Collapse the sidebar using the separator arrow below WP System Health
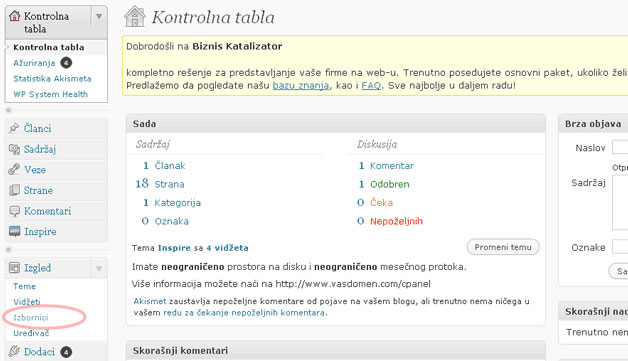This screenshot has width=628, height=361. point(8,110)
